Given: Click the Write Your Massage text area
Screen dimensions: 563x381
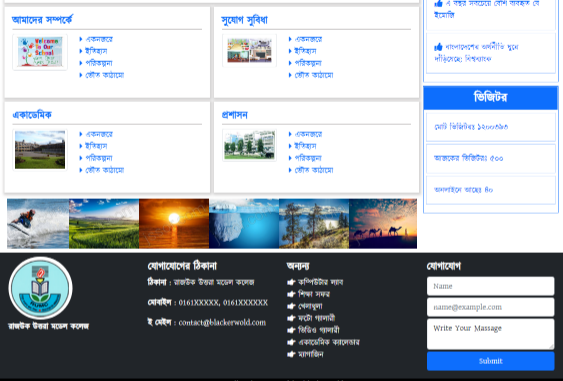Looking at the screenshot, I should (x=490, y=334).
